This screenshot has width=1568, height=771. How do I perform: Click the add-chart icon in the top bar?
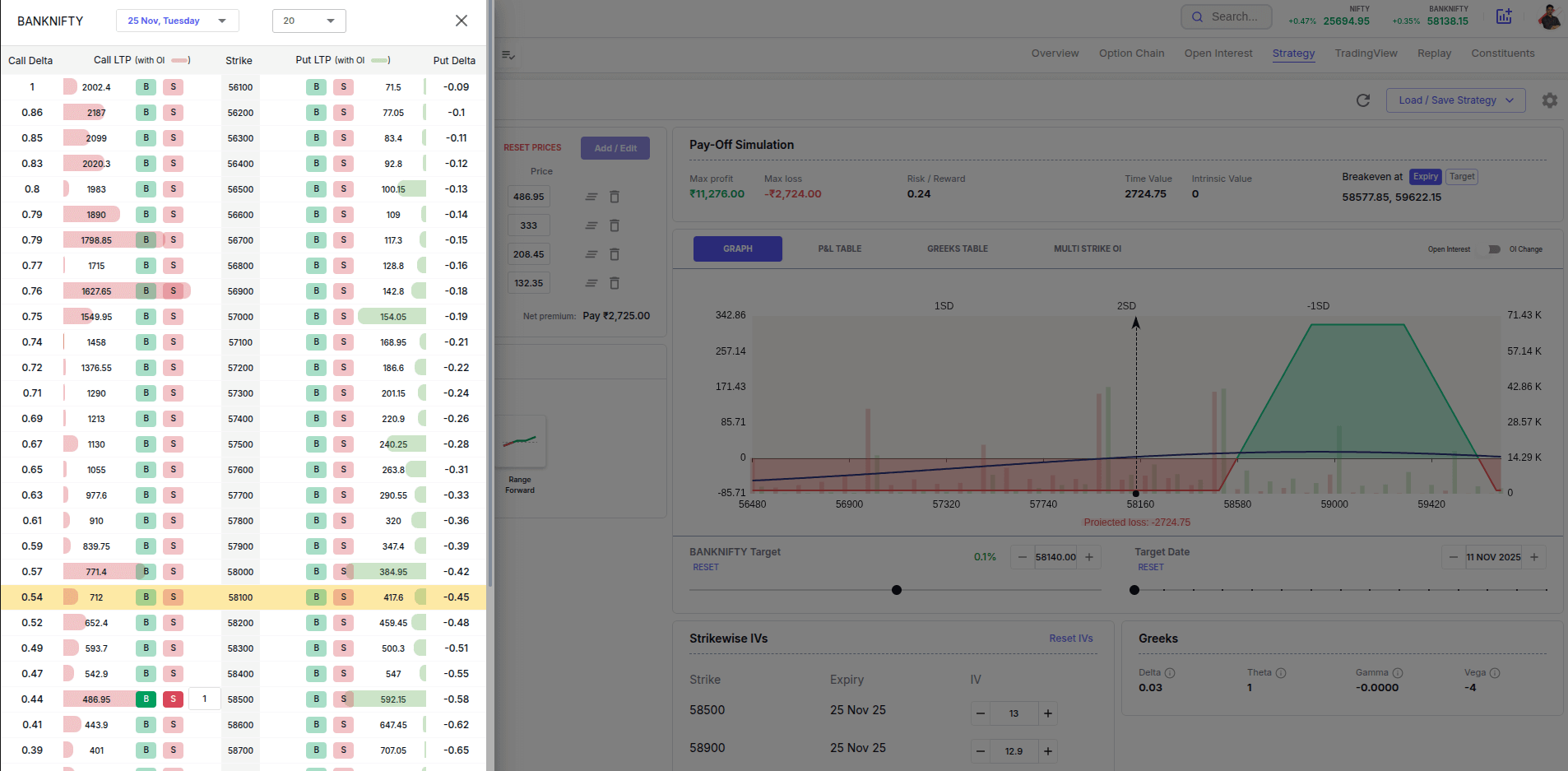1504,16
